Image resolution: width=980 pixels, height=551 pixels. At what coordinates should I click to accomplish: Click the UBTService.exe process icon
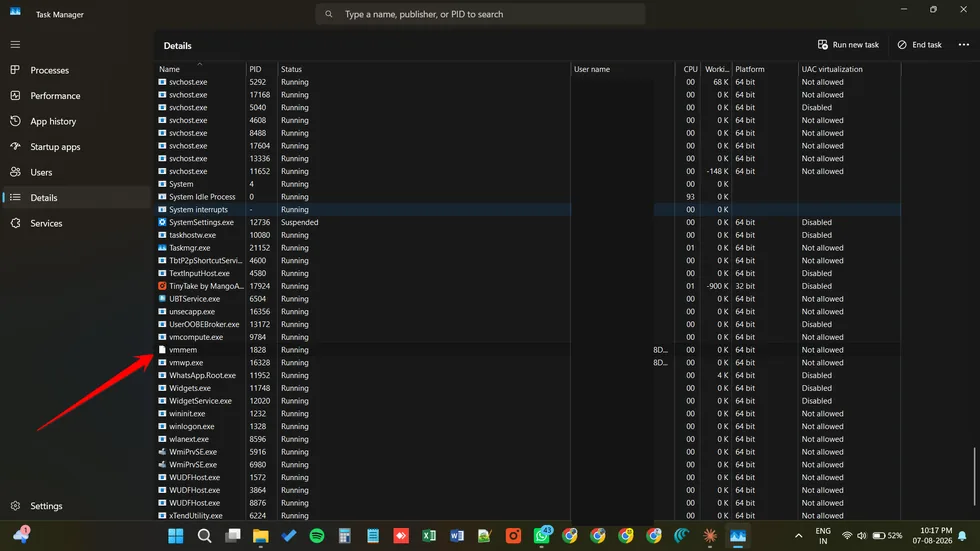[x=162, y=299]
